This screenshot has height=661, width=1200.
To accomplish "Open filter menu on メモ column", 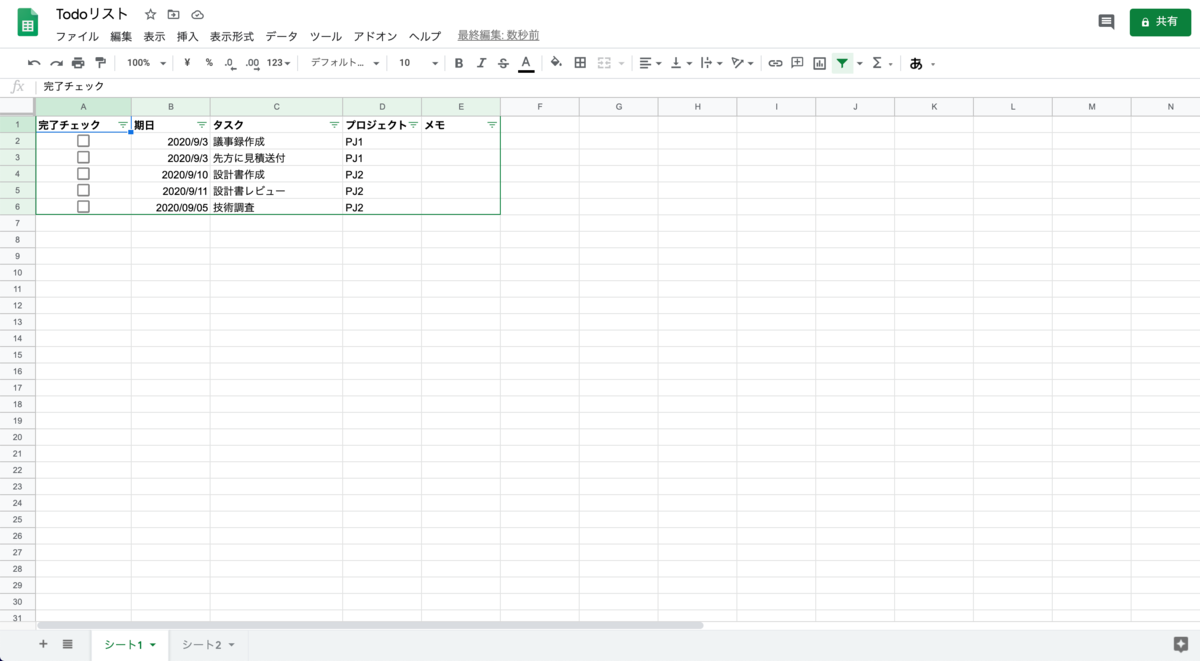I will pyautogui.click(x=492, y=125).
